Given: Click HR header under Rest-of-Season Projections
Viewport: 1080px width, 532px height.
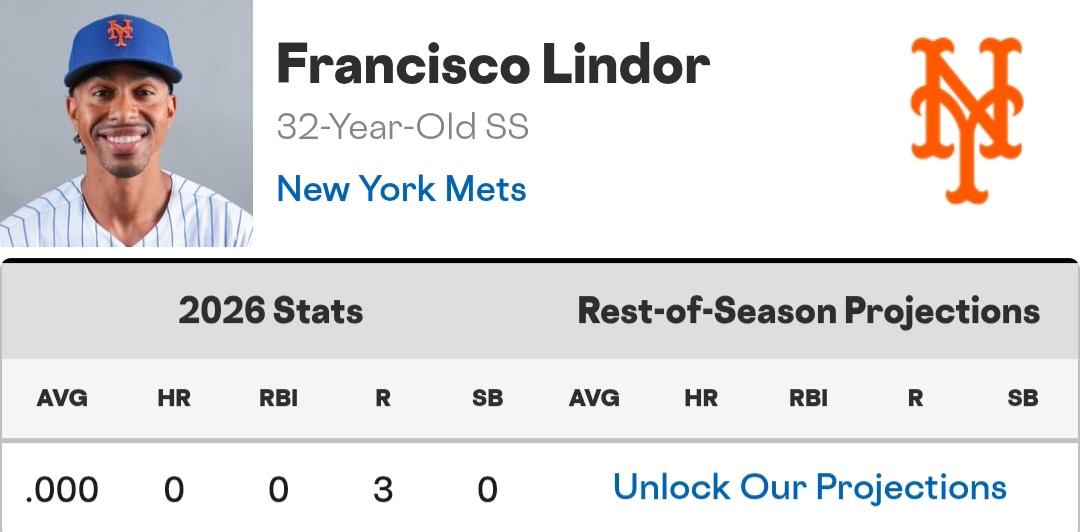Looking at the screenshot, I should [701, 398].
